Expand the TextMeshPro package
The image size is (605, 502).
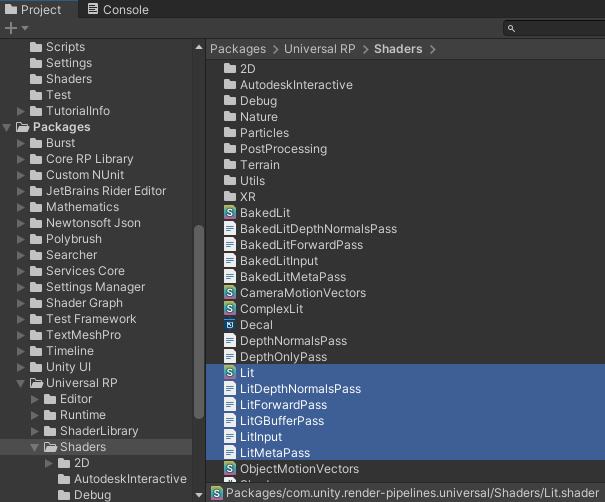tap(21, 335)
